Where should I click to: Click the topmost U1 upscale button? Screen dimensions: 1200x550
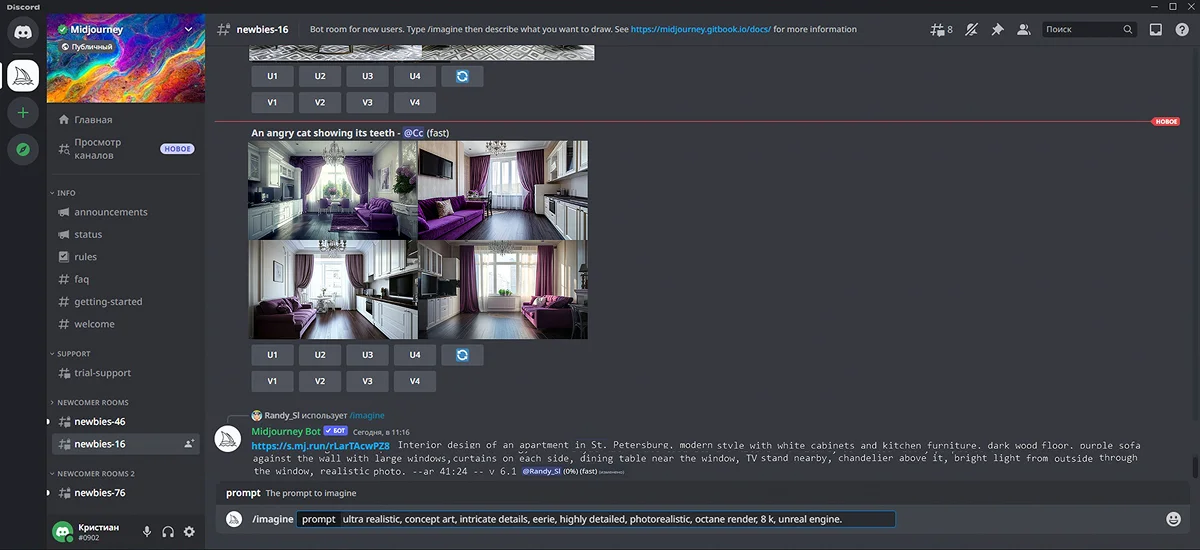(272, 76)
